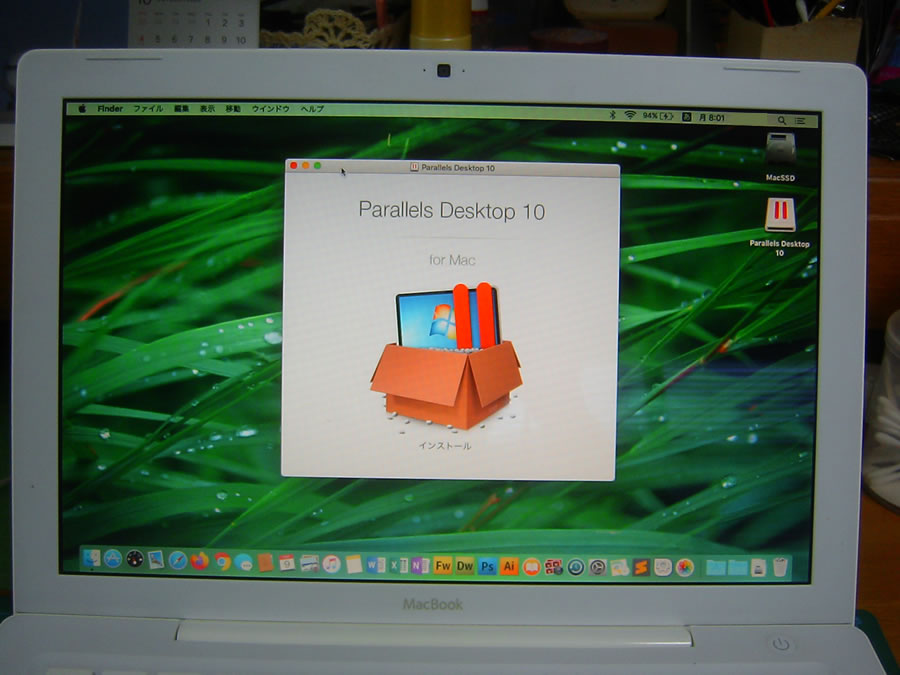Launch Sublime Text from the Dock
The height and width of the screenshot is (675, 900).
pos(641,568)
